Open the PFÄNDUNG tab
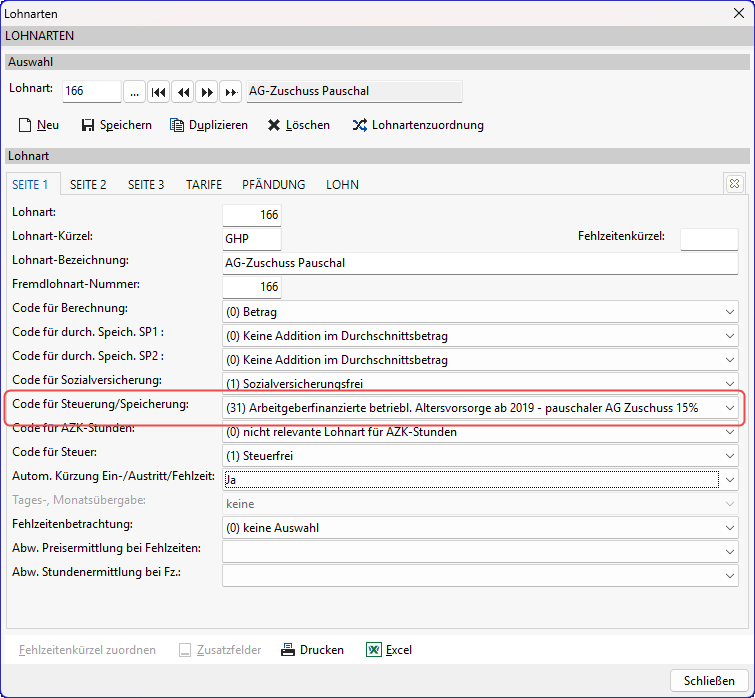The height and width of the screenshot is (698, 755). click(x=273, y=185)
